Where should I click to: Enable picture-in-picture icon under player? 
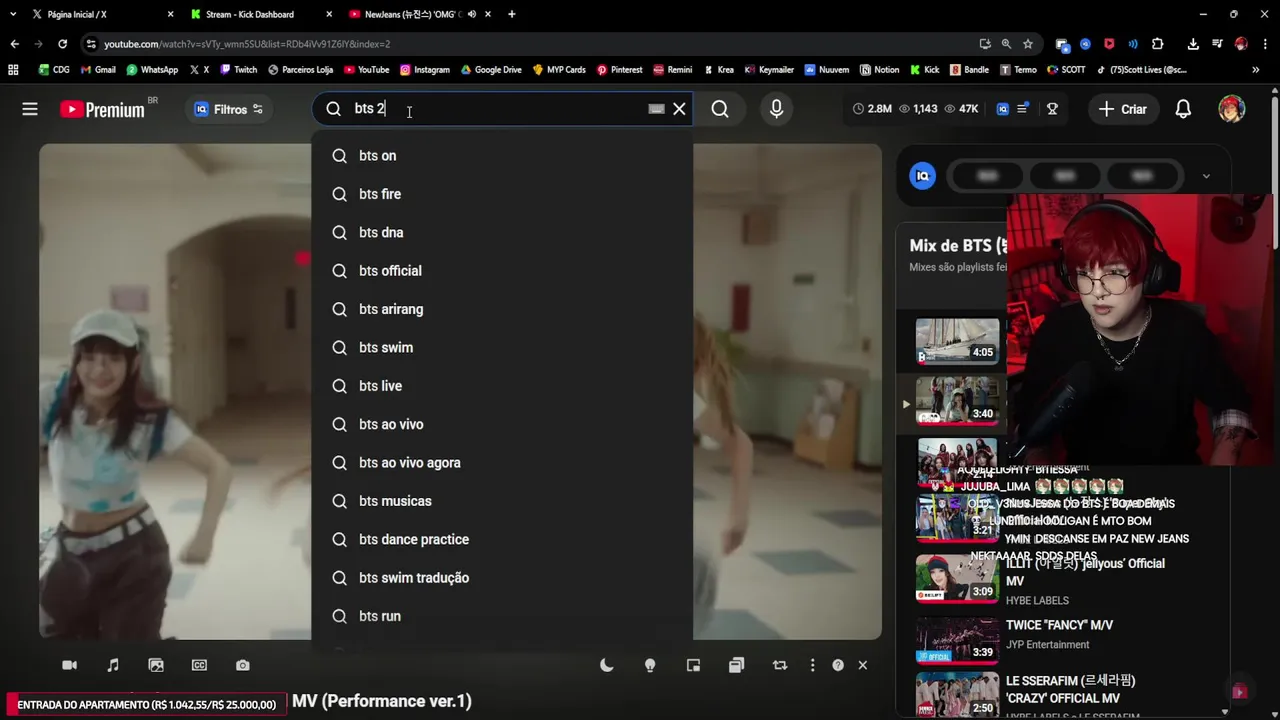click(693, 665)
